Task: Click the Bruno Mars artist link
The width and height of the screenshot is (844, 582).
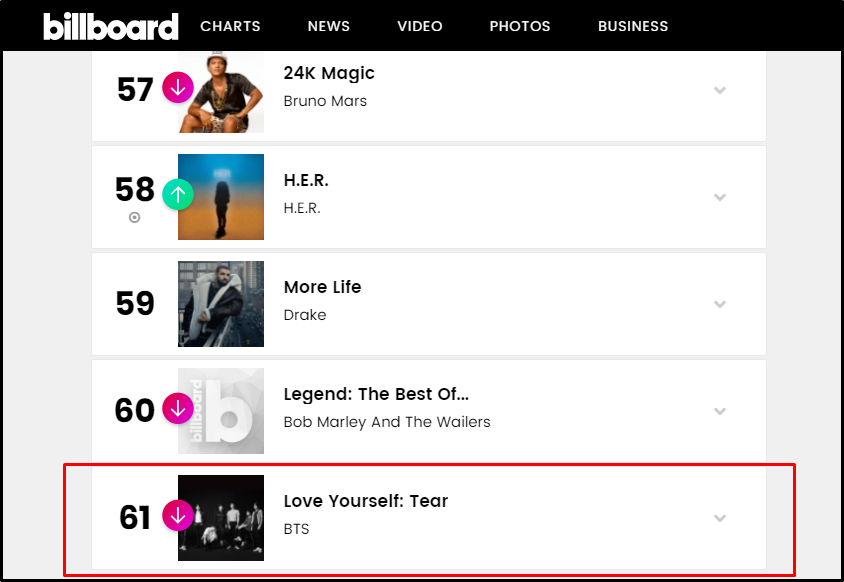Action: click(325, 101)
